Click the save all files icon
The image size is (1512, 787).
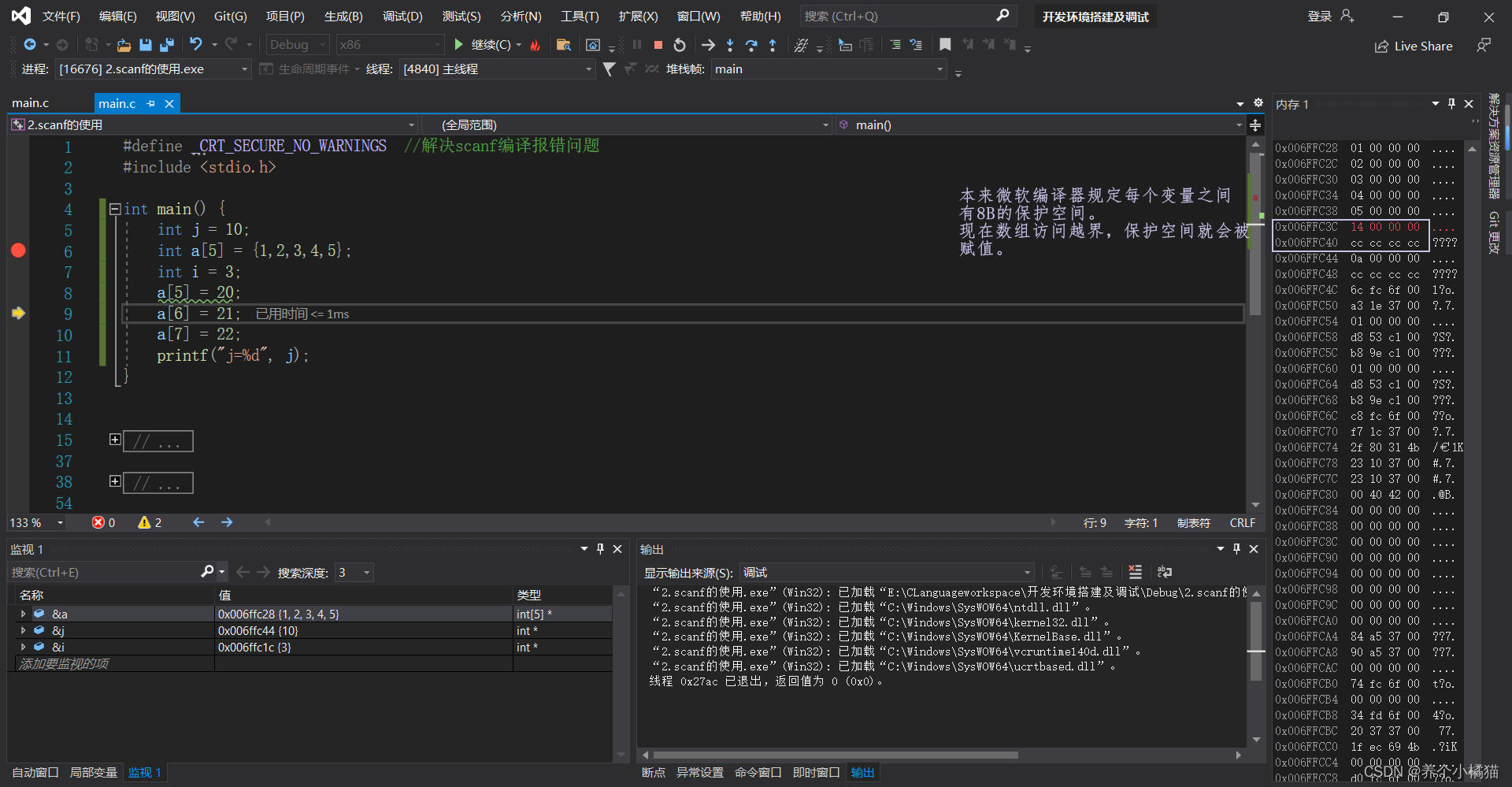(167, 45)
